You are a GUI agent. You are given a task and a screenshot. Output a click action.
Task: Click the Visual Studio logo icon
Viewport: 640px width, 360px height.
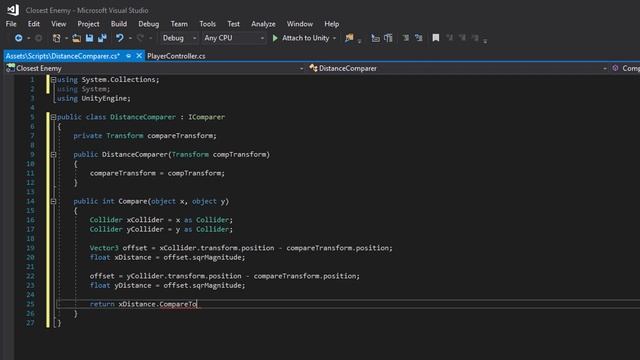click(x=13, y=10)
